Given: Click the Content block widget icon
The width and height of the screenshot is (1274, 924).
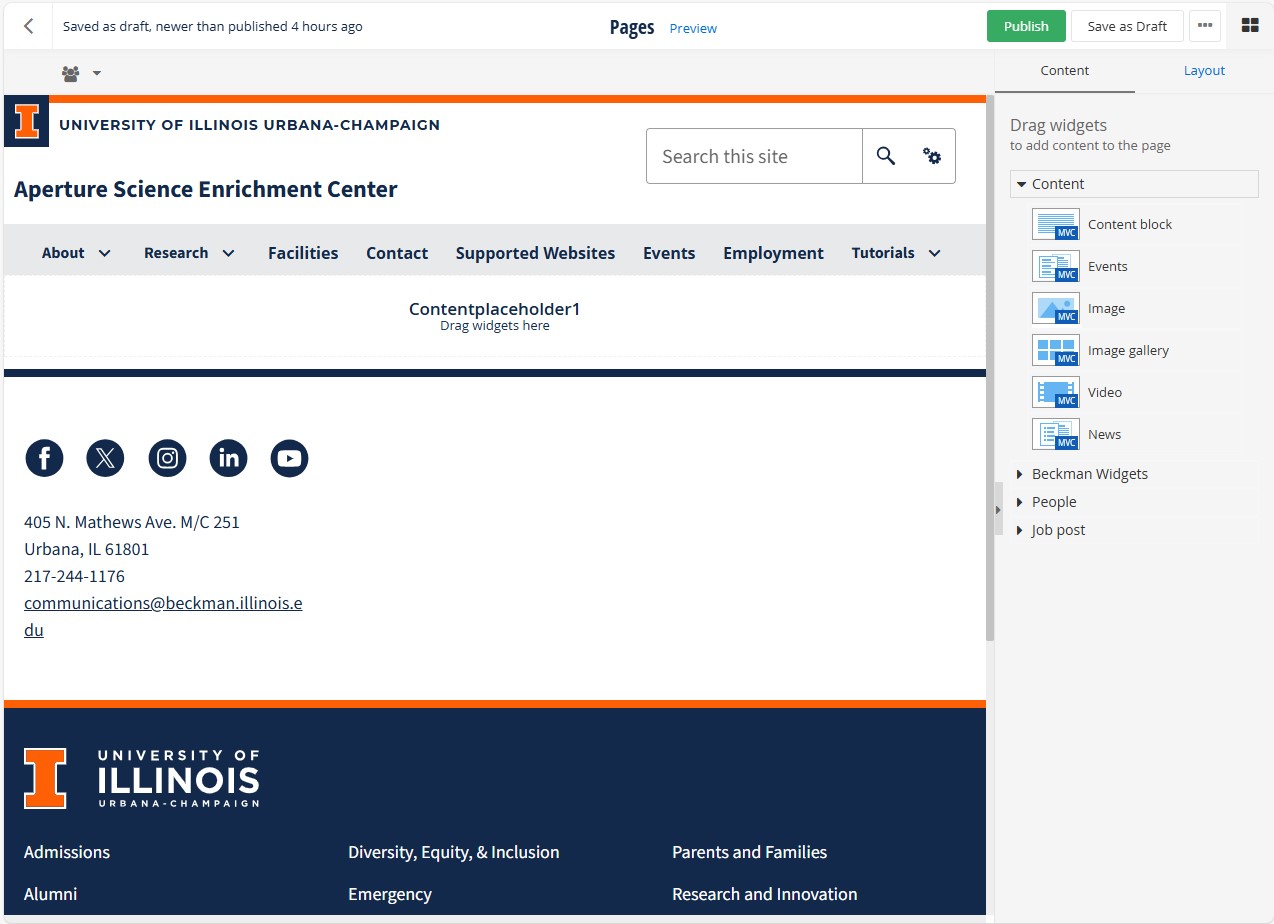Looking at the screenshot, I should [1055, 224].
